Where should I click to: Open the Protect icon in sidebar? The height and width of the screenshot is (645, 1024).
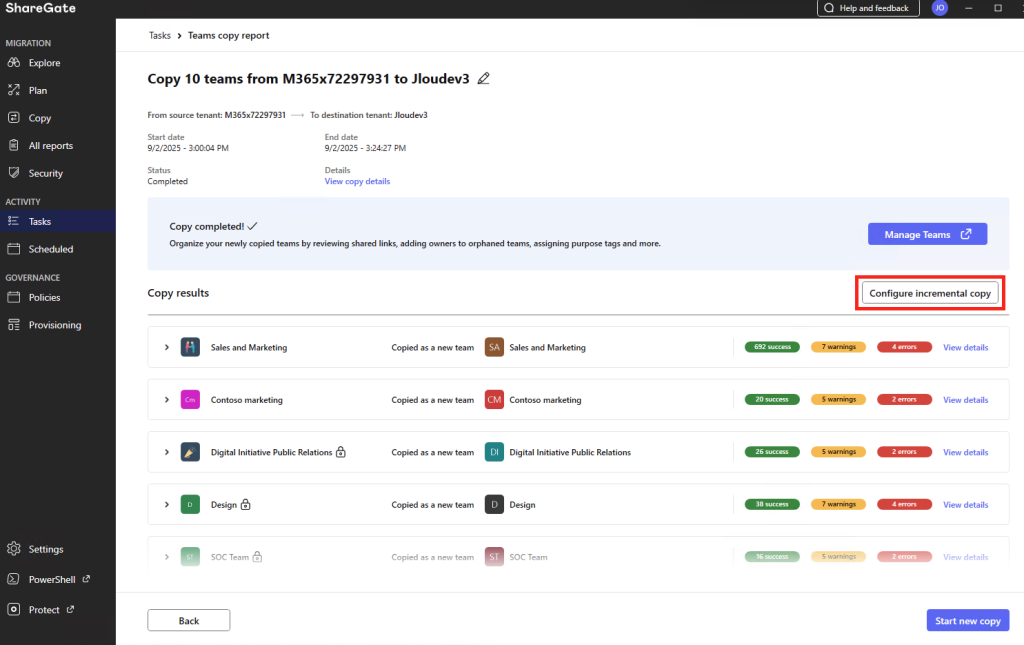14,609
